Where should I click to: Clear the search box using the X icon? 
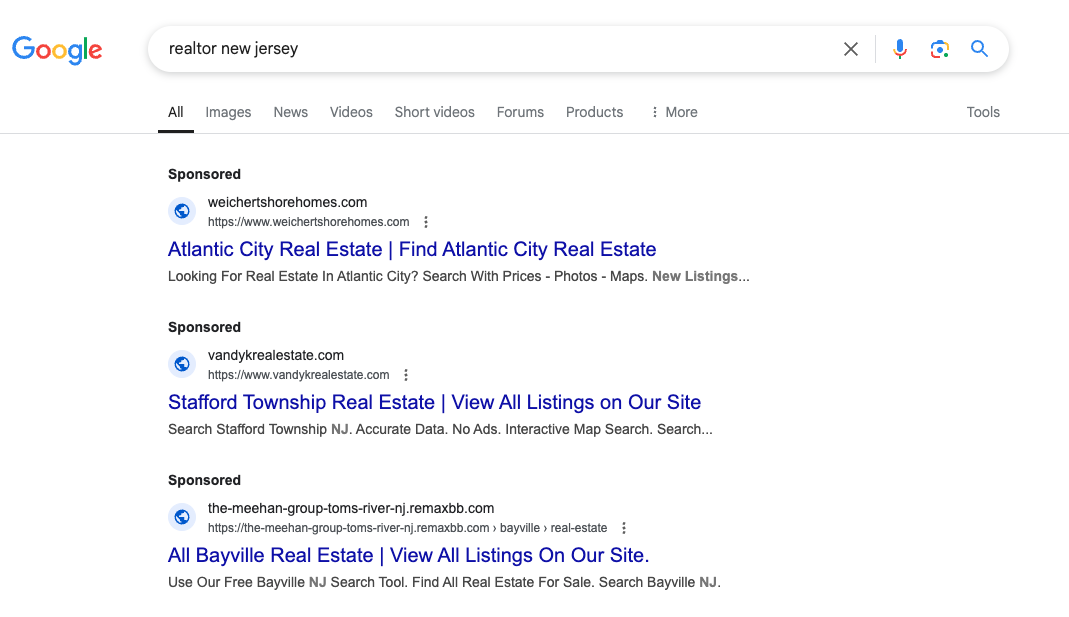point(850,48)
